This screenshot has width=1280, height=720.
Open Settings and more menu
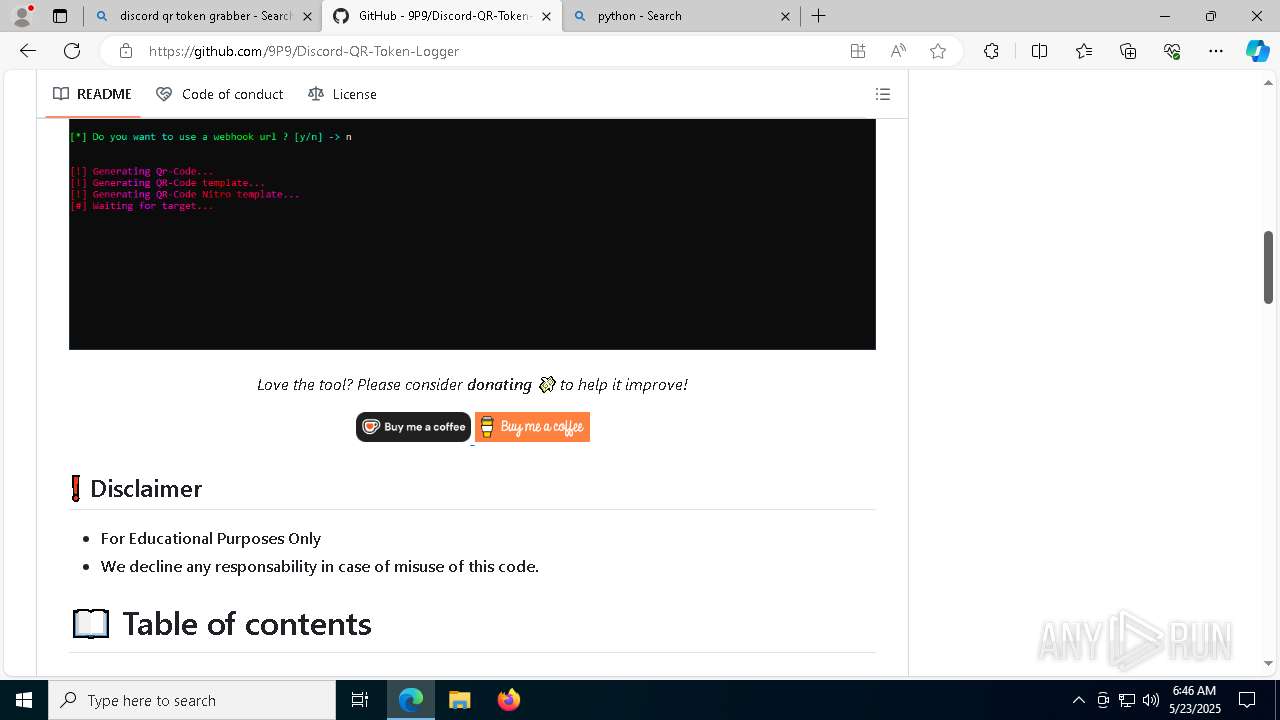pos(1216,51)
